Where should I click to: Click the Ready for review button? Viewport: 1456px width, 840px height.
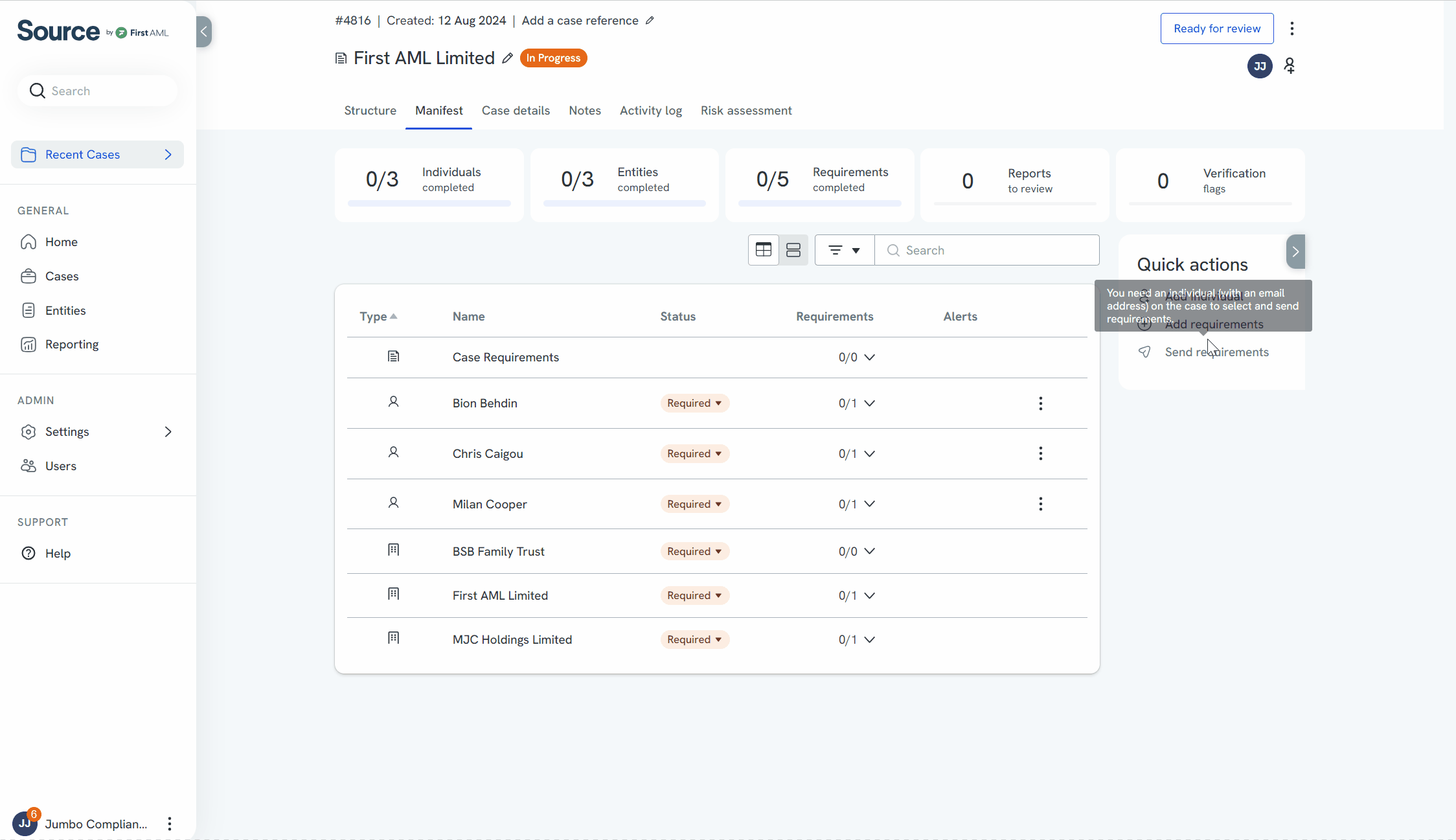coord(1216,28)
